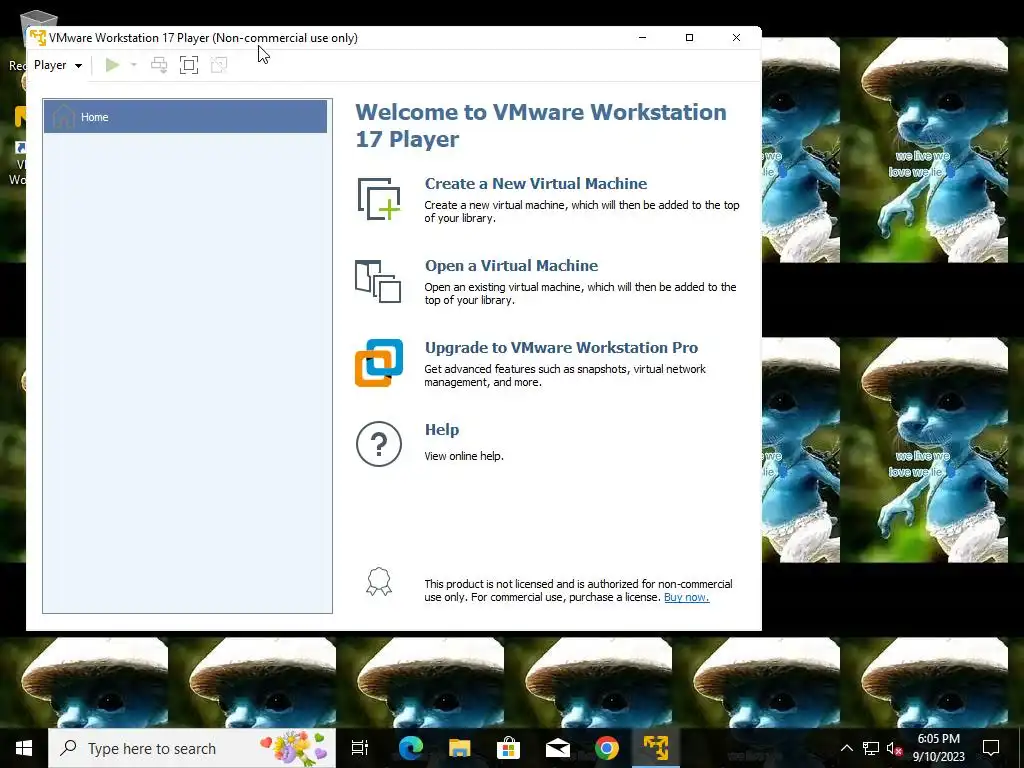This screenshot has height=768, width=1024.
Task: Click the "View online help." text
Action: pos(464,456)
